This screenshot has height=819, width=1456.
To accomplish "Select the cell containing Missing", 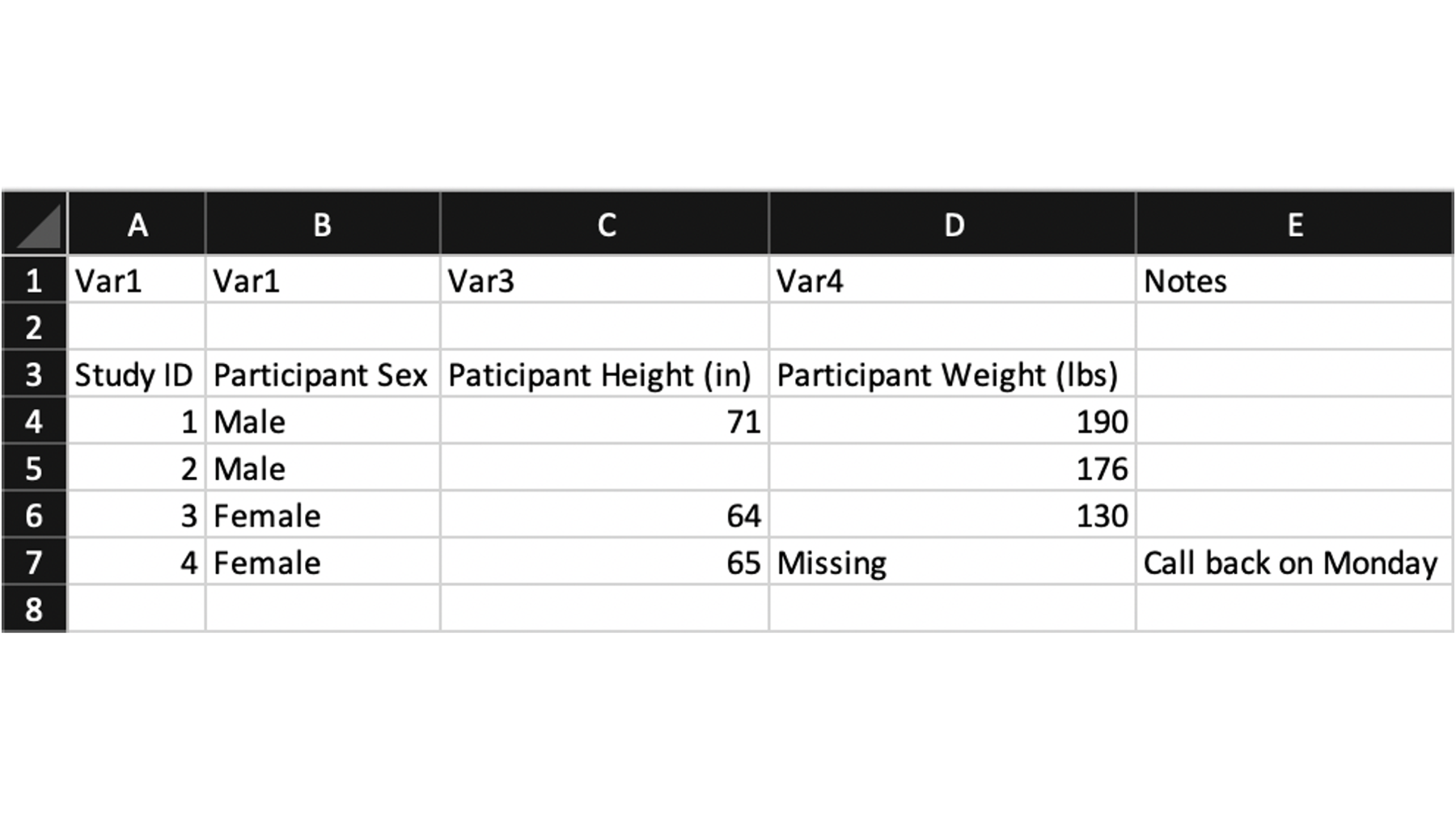I will 952,561.
